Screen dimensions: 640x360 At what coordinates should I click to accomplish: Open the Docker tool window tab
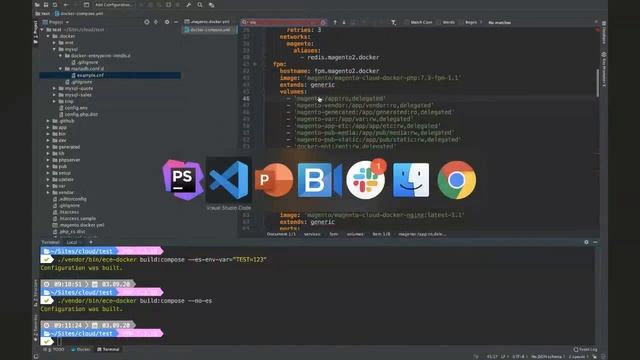point(81,349)
